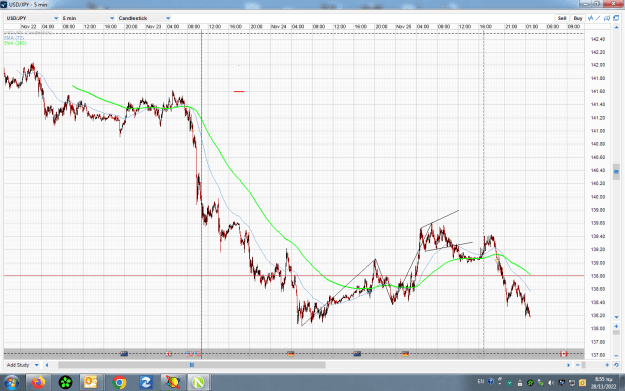Click the reset chart view icon

616,365
